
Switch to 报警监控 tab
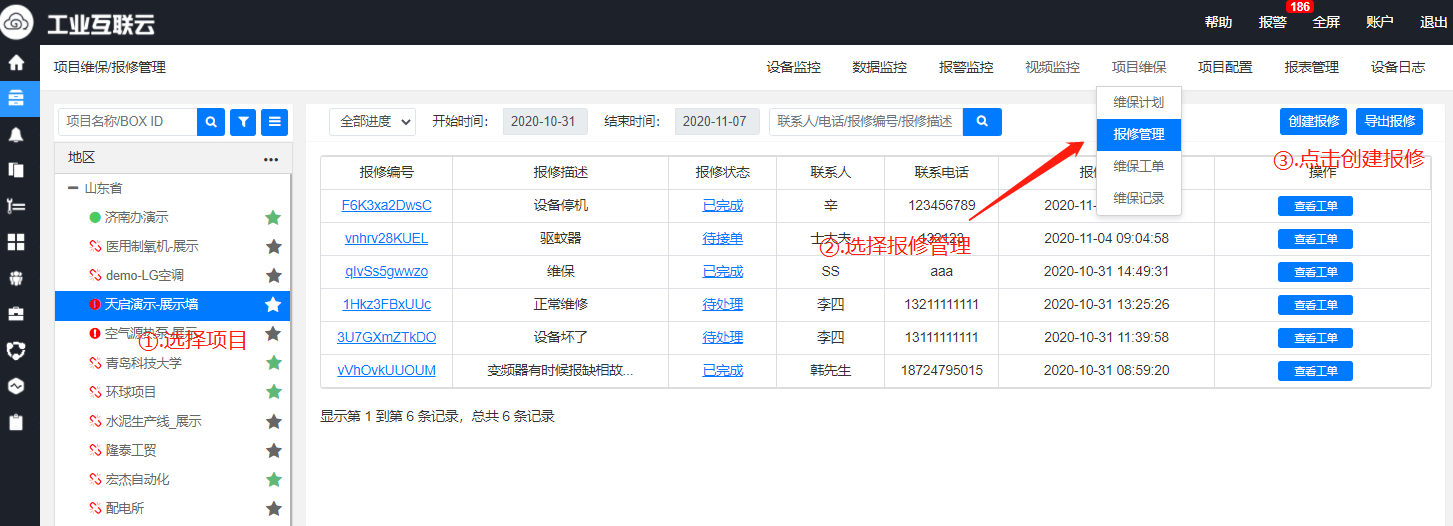[966, 67]
